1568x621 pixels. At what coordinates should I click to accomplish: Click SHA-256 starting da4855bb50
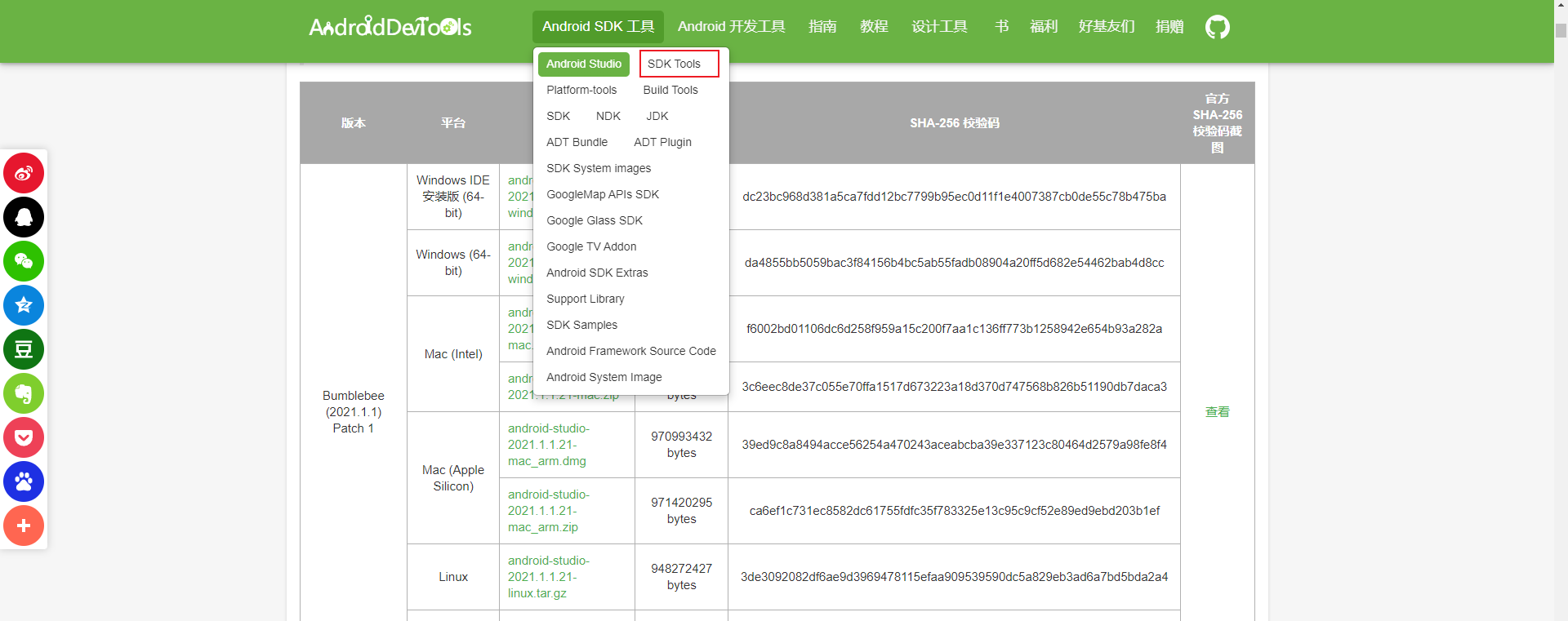[954, 263]
